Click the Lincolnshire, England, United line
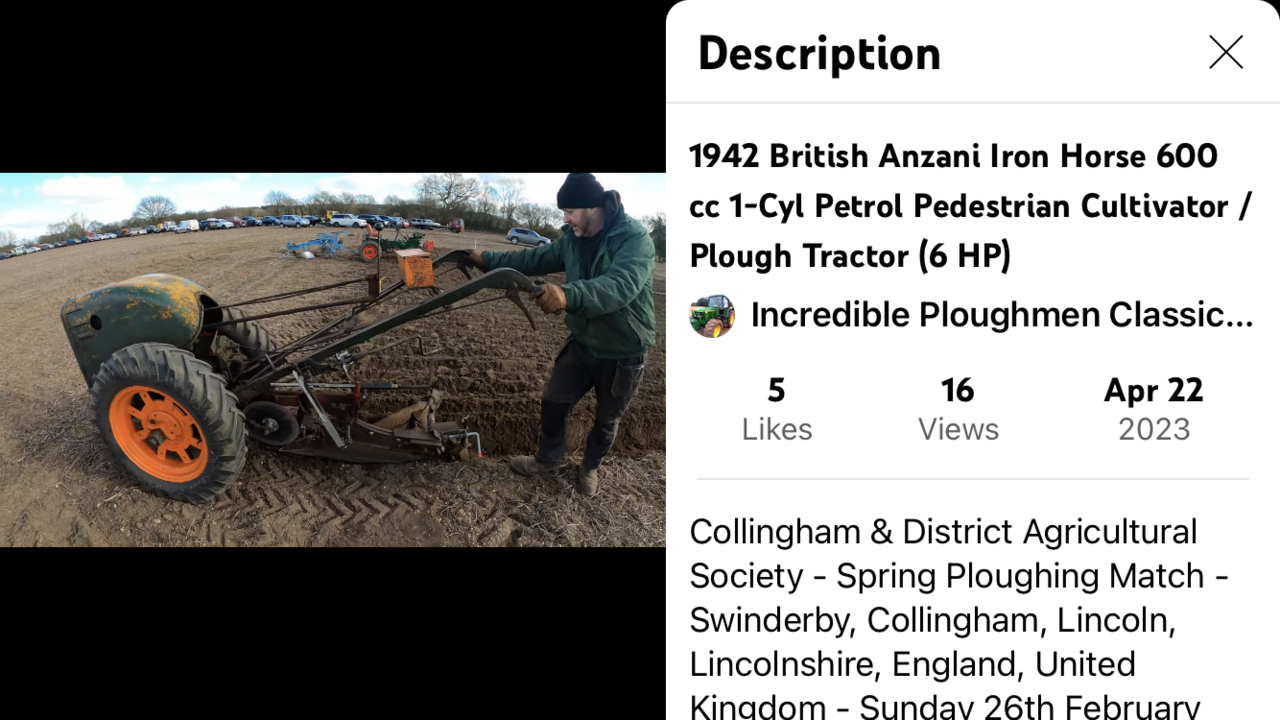 coord(912,664)
